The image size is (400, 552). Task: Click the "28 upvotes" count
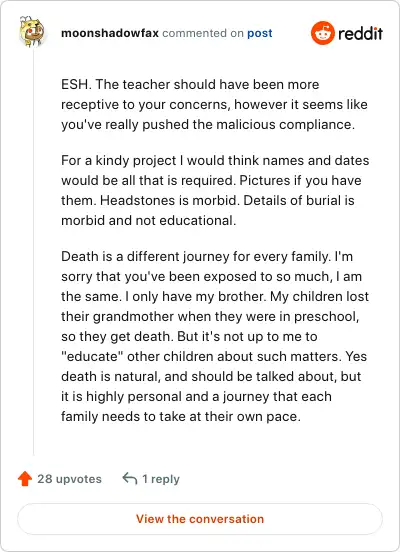69,479
